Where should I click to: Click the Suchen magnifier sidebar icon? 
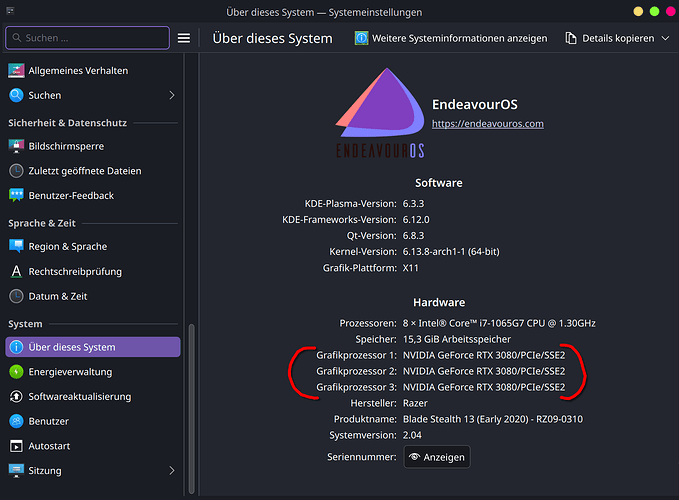16,95
